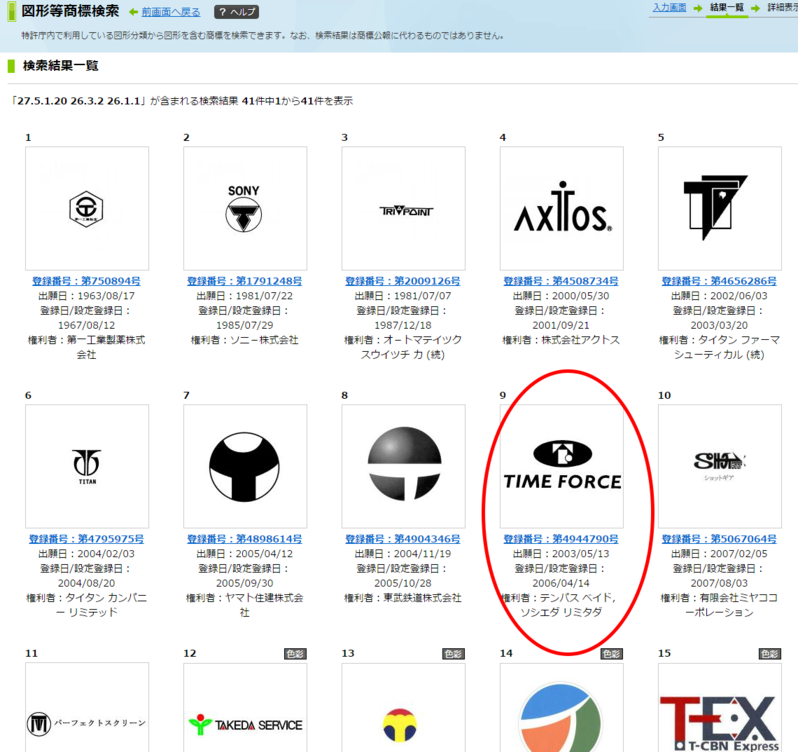Open registration link 第1791248号
Screen dimensions: 798x752
pos(244,281)
